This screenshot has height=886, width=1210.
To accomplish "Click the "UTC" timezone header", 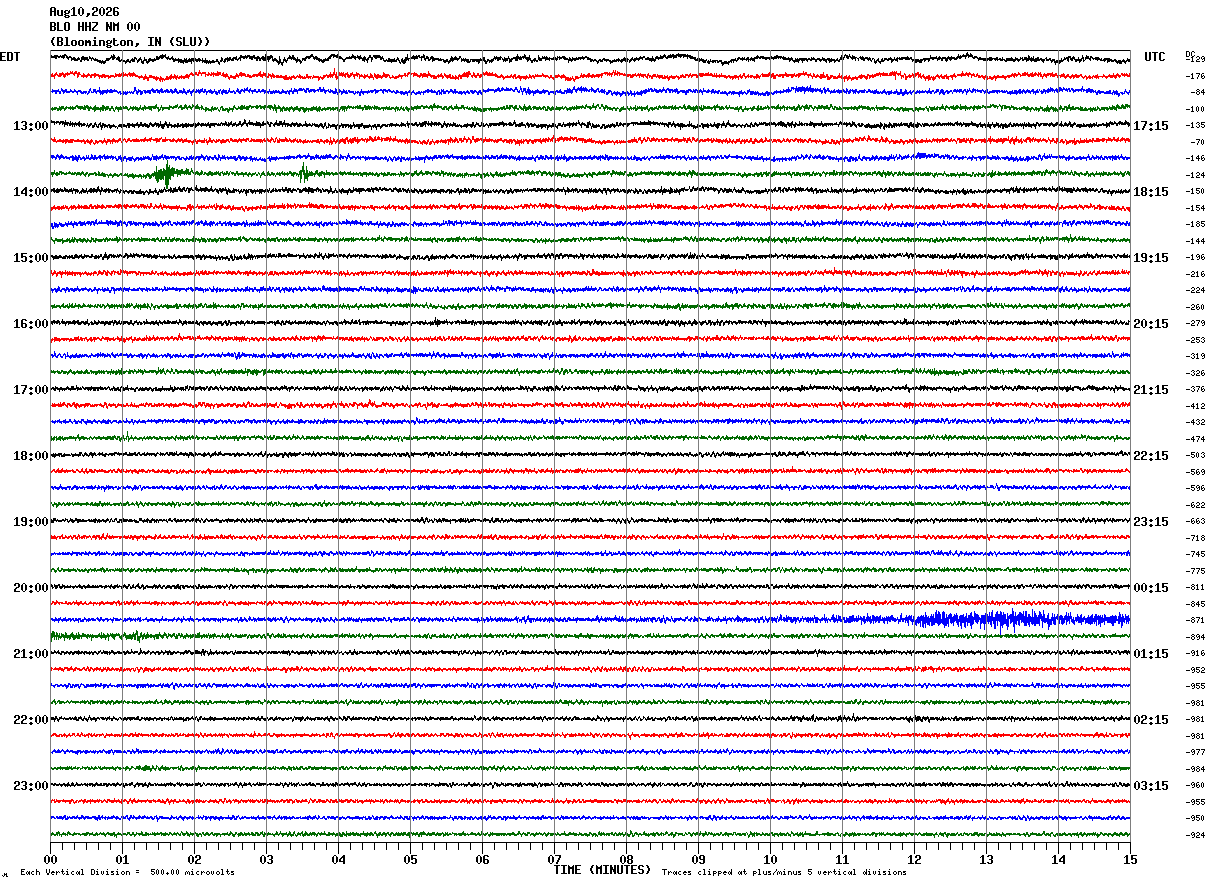I will pos(1155,57).
